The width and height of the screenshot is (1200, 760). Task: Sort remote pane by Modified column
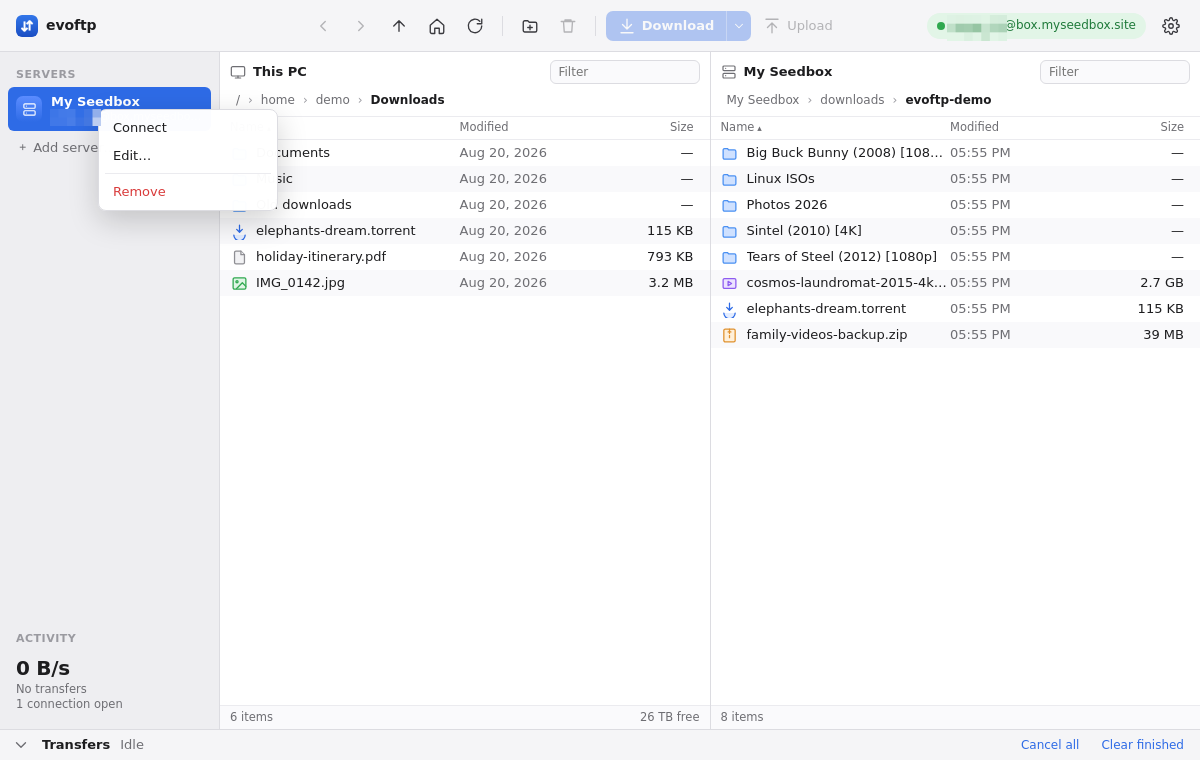tap(974, 127)
